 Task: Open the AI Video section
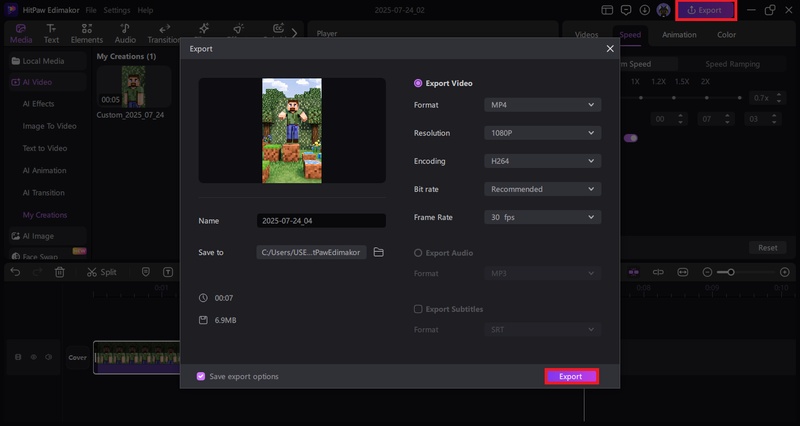pyautogui.click(x=48, y=82)
